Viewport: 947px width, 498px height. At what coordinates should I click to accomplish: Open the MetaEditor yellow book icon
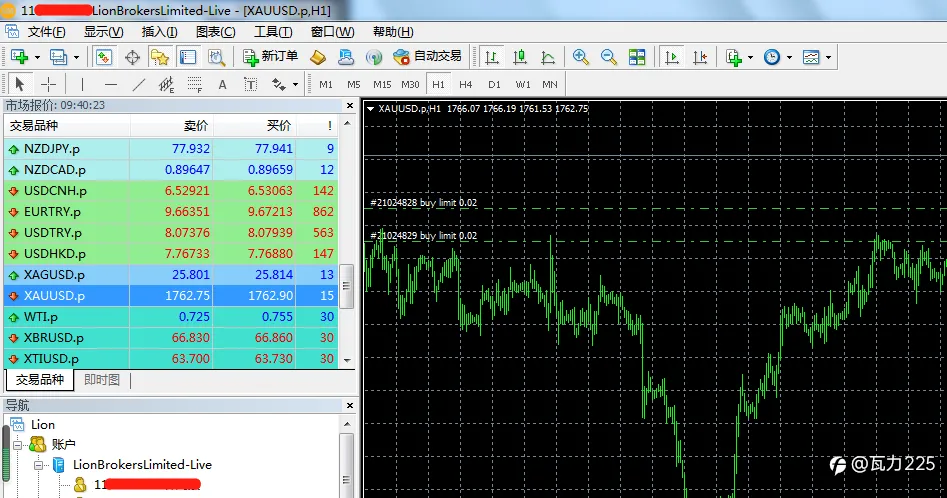318,57
